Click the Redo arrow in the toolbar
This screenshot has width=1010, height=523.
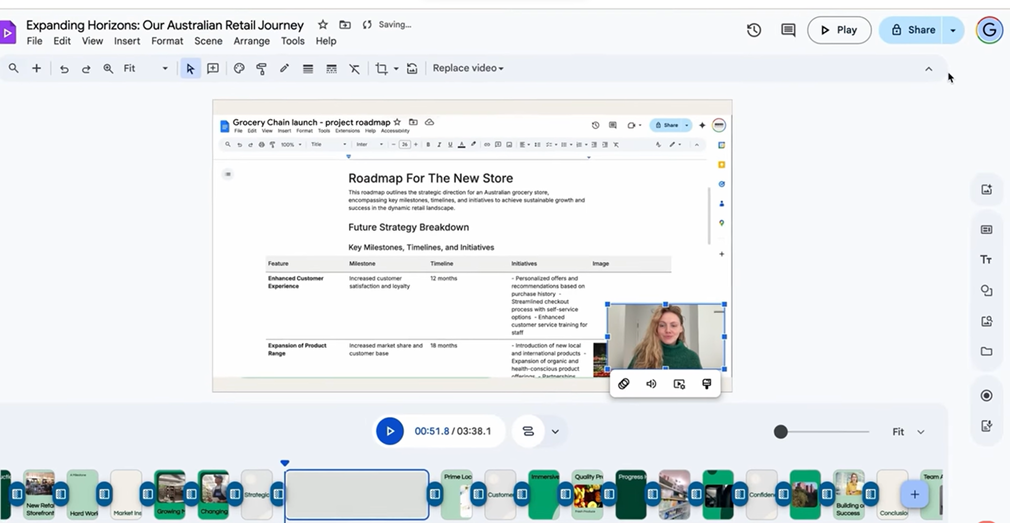86,69
